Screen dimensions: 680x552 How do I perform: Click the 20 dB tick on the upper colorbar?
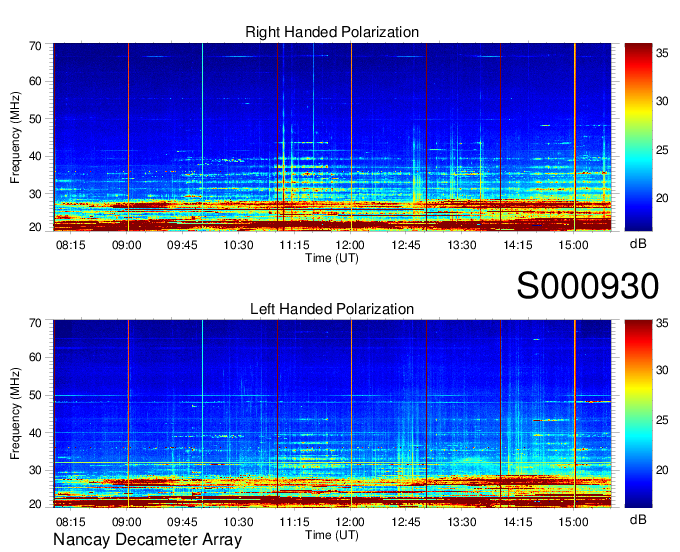pyautogui.click(x=662, y=198)
